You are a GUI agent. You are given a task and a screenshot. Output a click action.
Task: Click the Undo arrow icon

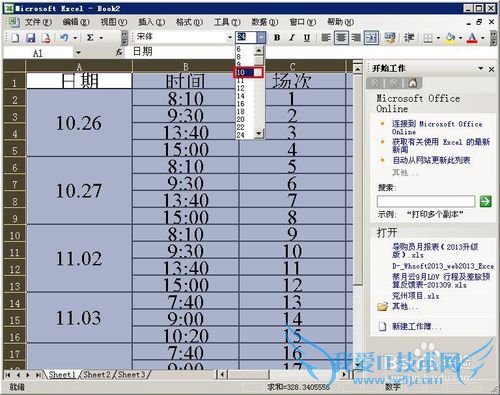point(64,37)
